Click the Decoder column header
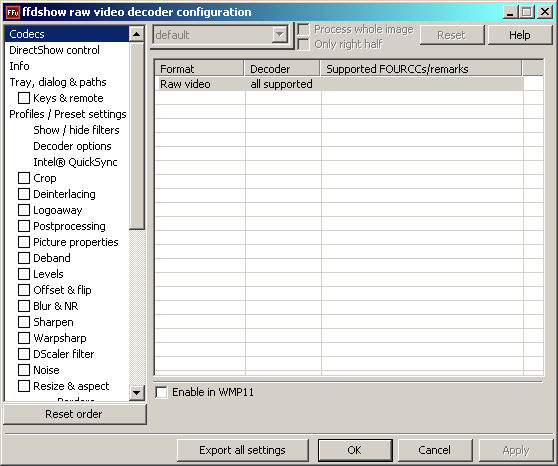 point(282,69)
